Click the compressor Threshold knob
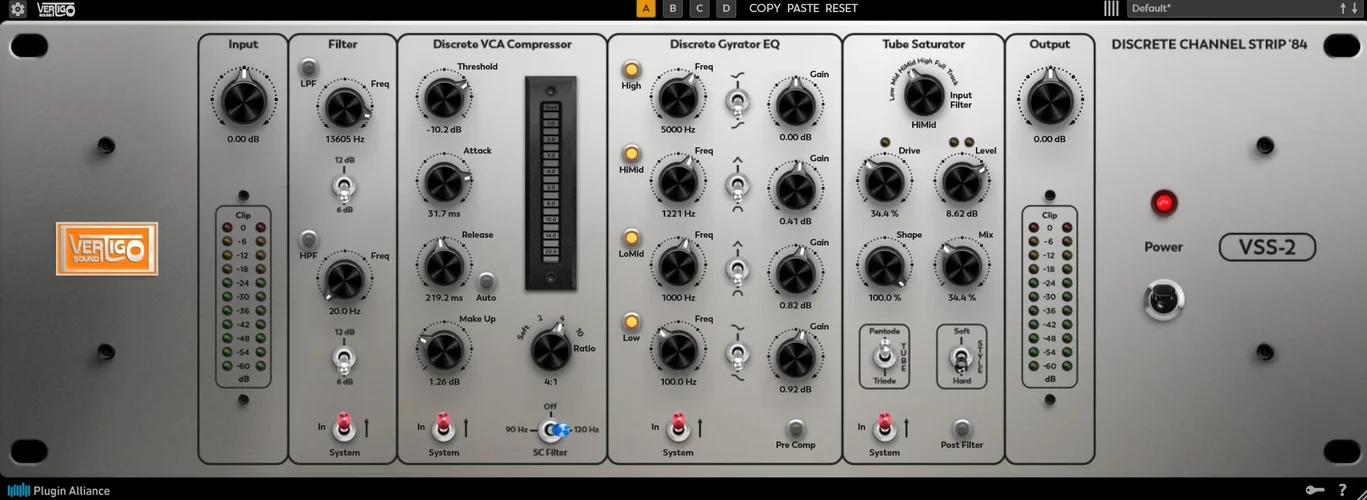This screenshot has height=500, width=1367. point(443,97)
